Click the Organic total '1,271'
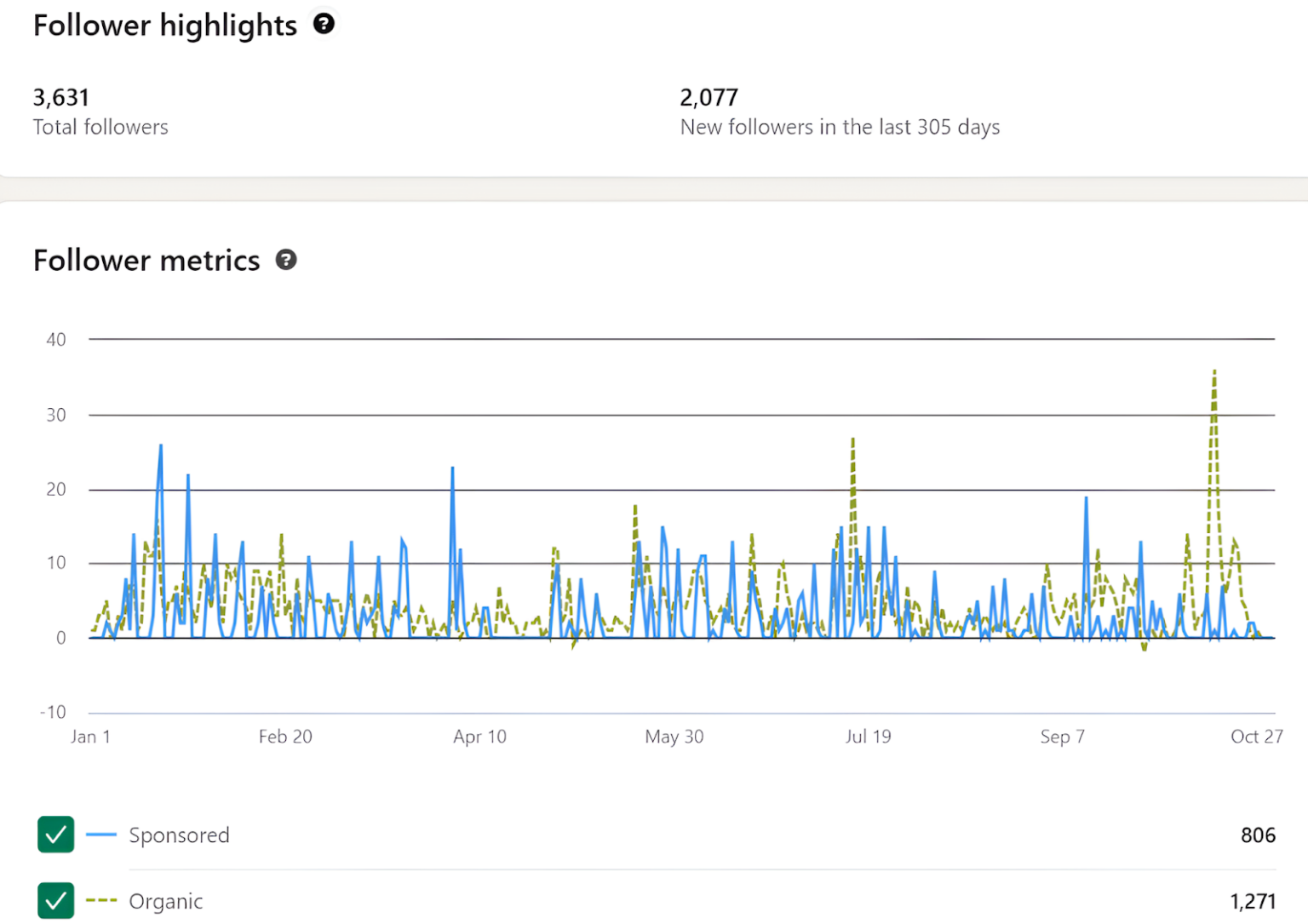The image size is (1308, 924). click(x=1253, y=902)
